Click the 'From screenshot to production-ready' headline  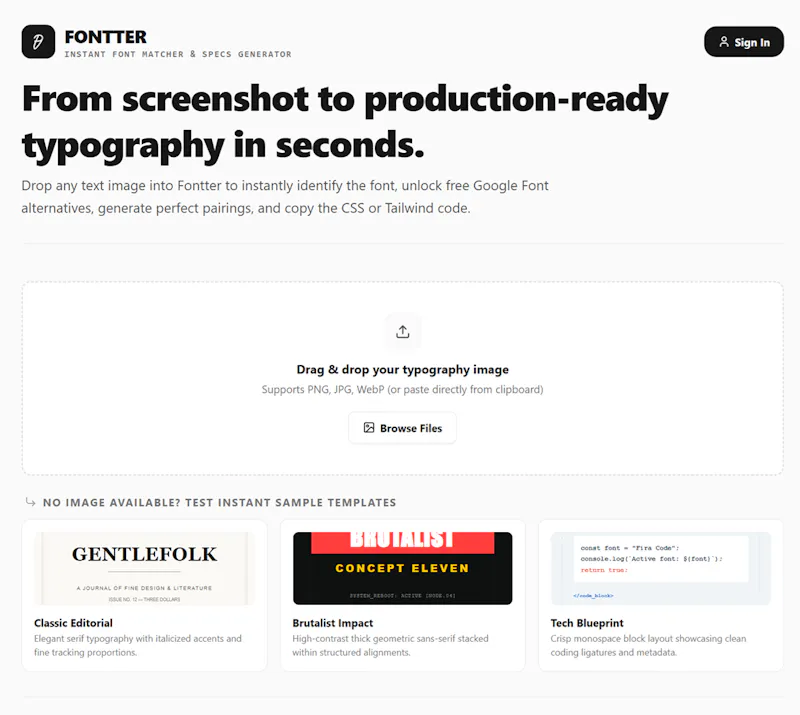tap(345, 121)
